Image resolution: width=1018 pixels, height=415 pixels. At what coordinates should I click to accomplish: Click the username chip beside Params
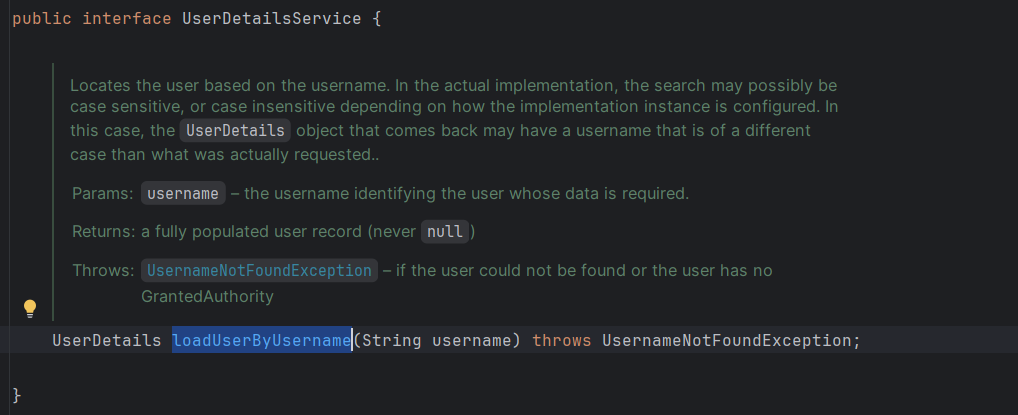click(x=183, y=193)
